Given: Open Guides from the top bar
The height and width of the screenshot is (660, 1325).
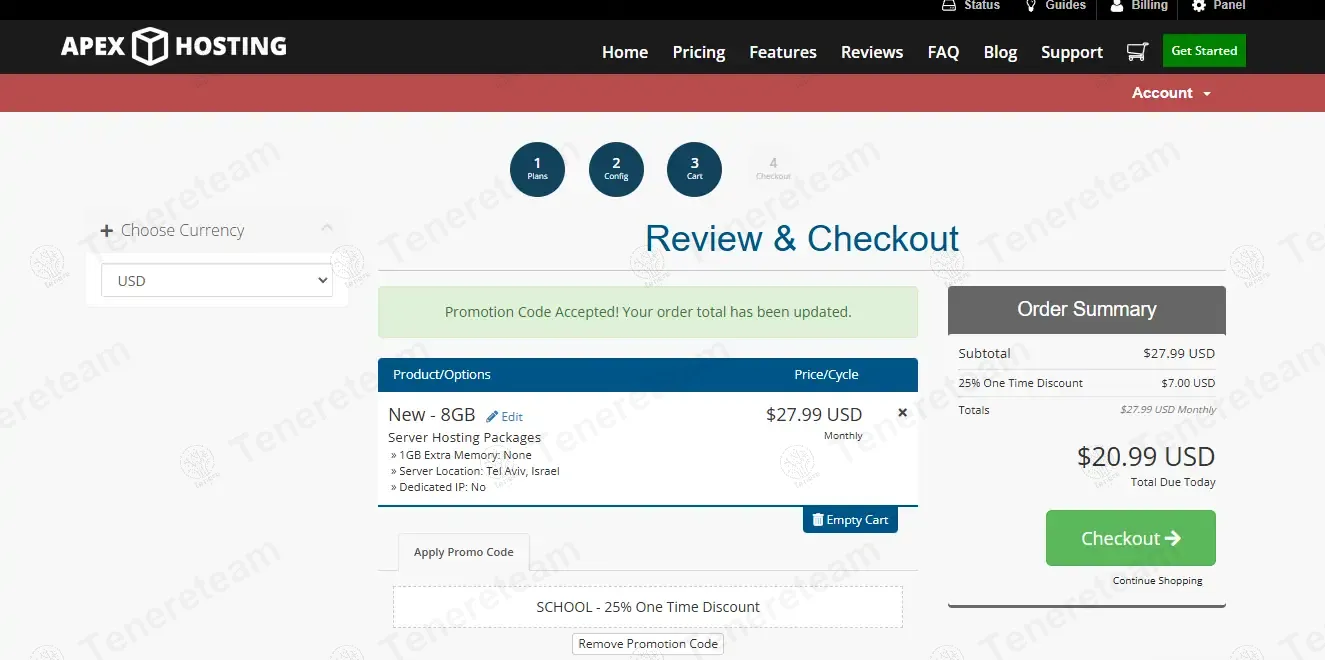Looking at the screenshot, I should click(x=1055, y=6).
